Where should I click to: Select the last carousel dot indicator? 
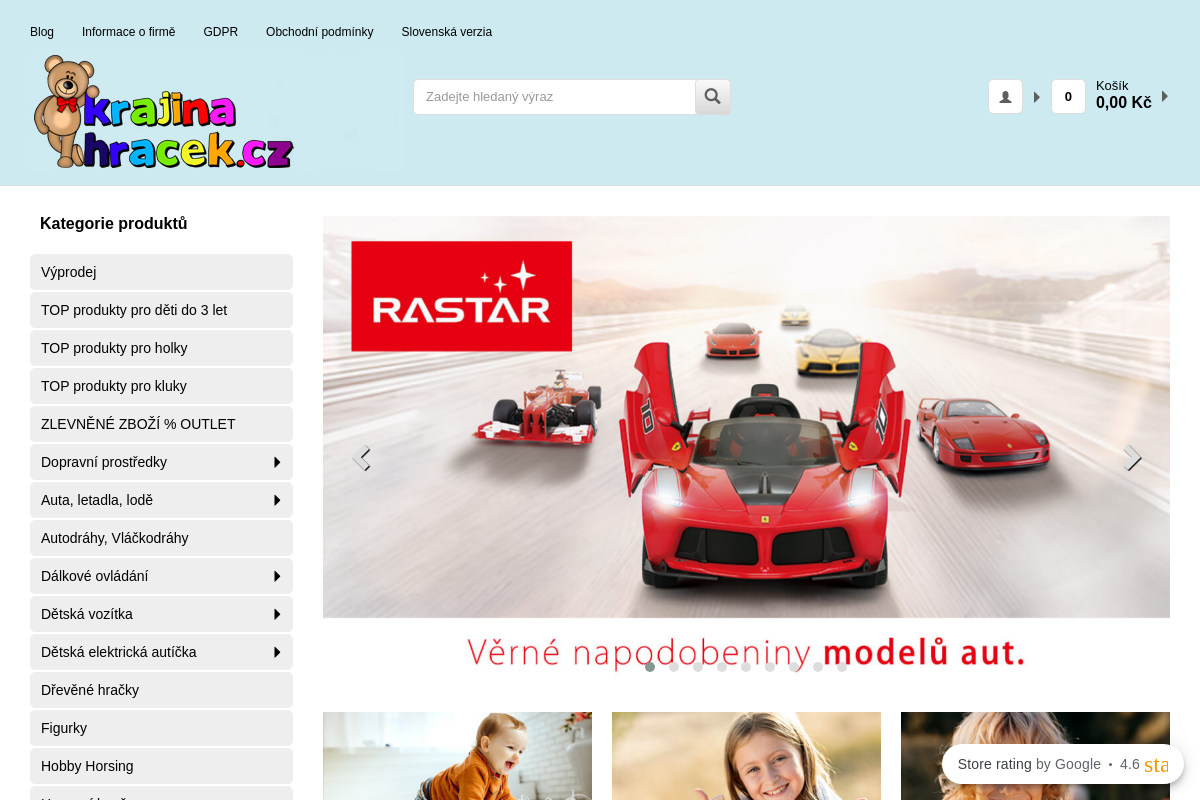pyautogui.click(x=842, y=667)
